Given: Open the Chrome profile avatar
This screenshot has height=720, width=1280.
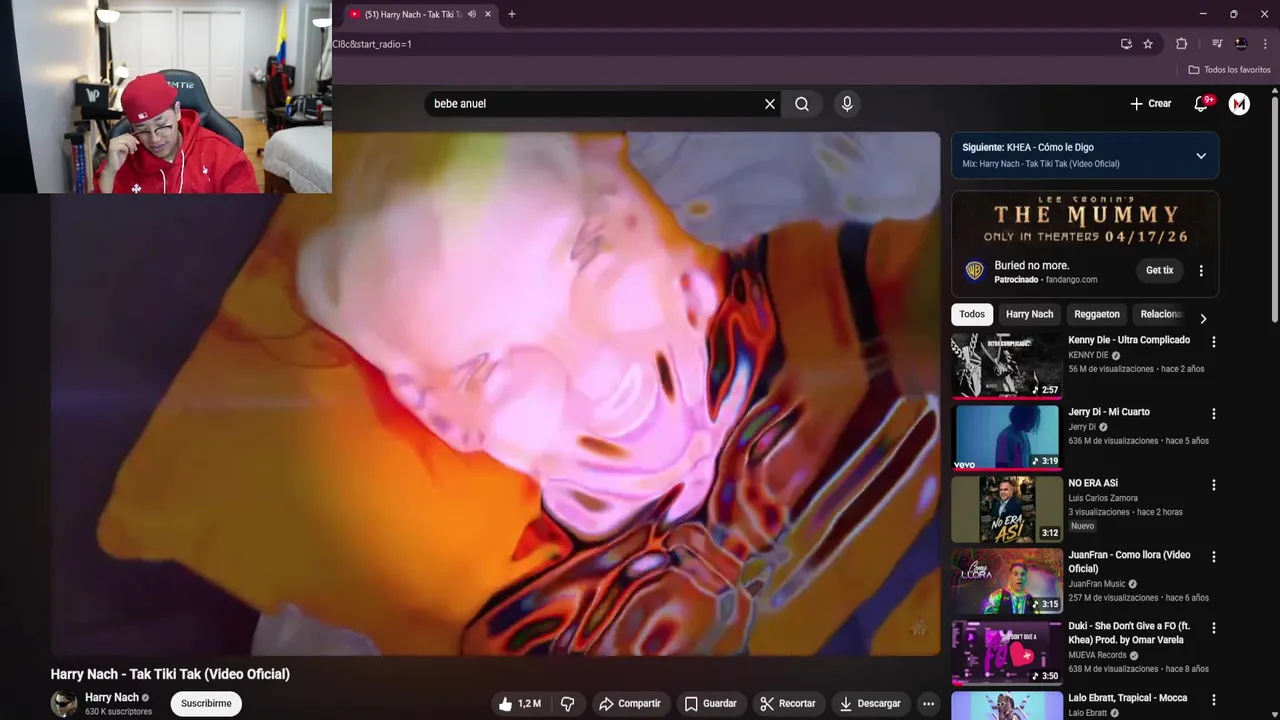Looking at the screenshot, I should point(1241,44).
